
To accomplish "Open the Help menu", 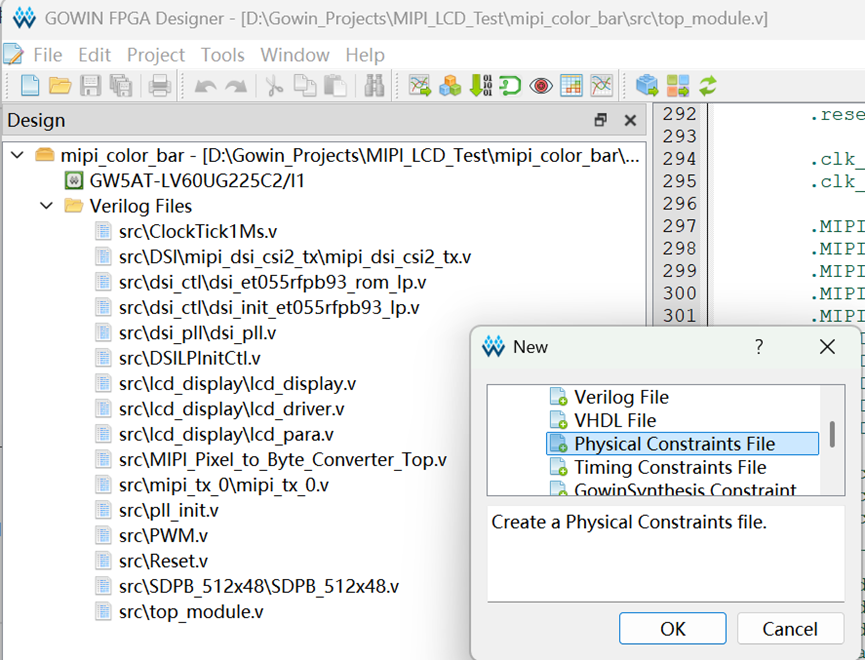I will point(365,55).
